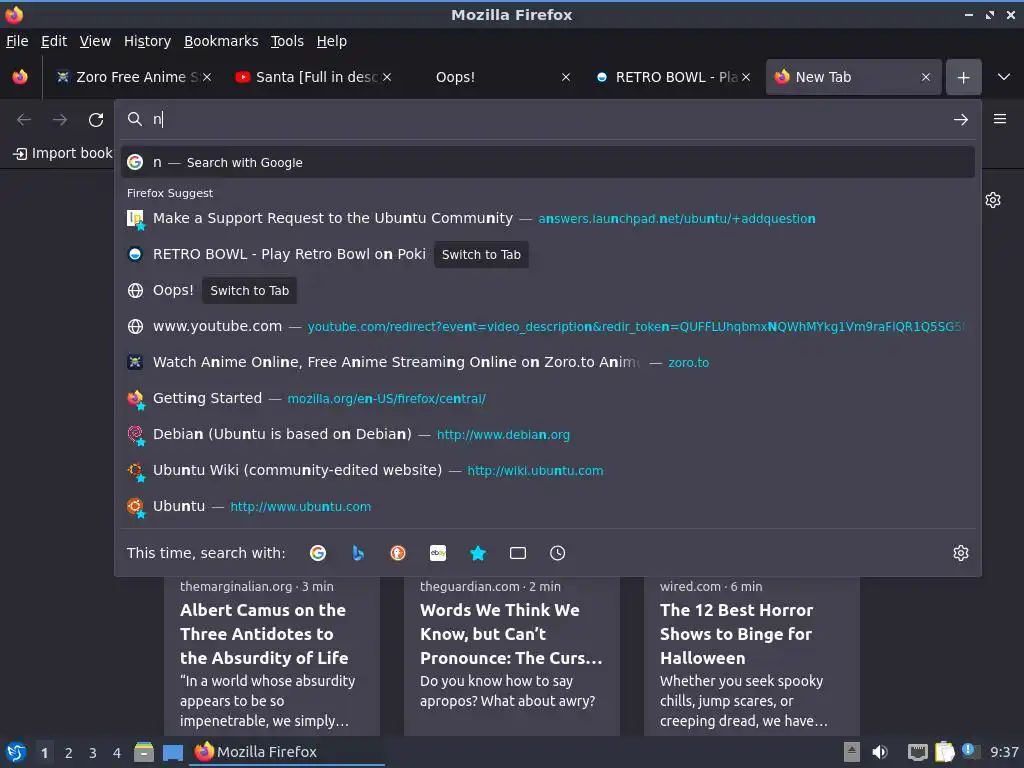
Task: Click Switch to Tab for Oops!
Action: pyautogui.click(x=249, y=291)
